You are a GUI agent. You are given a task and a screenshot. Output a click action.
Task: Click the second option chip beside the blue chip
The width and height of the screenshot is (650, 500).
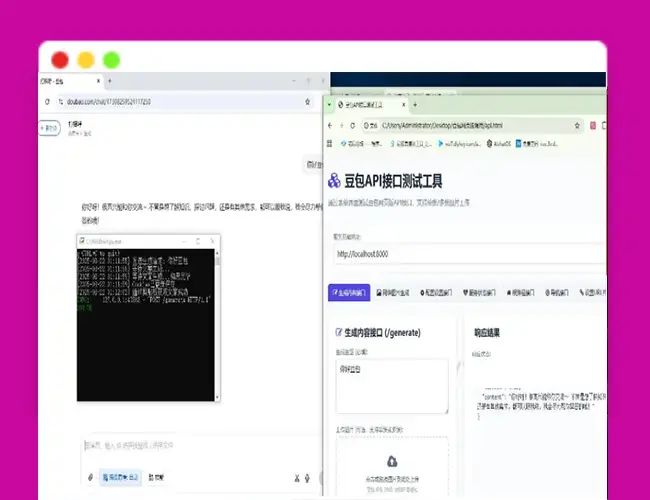click(x=156, y=478)
